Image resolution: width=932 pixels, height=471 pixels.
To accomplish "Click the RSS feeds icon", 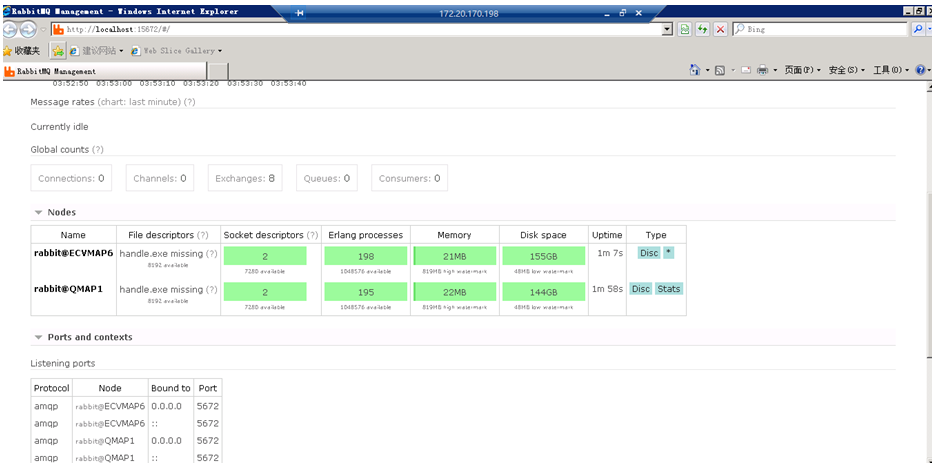I will pos(720,70).
